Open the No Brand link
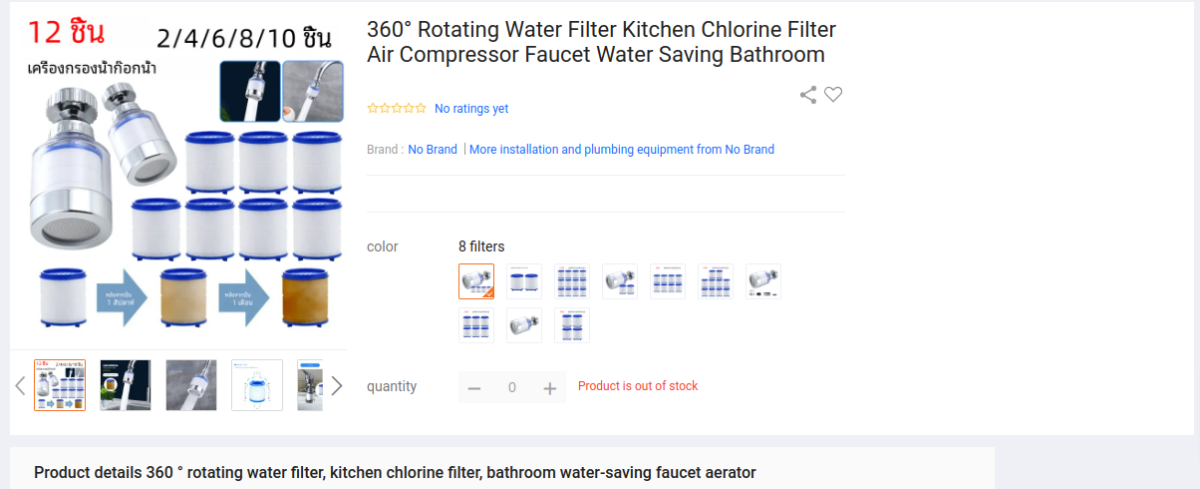Image resolution: width=1200 pixels, height=489 pixels. click(432, 149)
